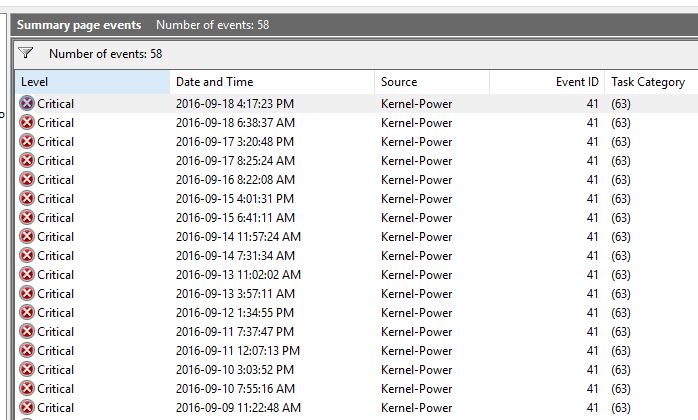698x420 pixels.
Task: Click critical icon for 2016-09-10 7:55:16 AM event
Action: click(27, 388)
